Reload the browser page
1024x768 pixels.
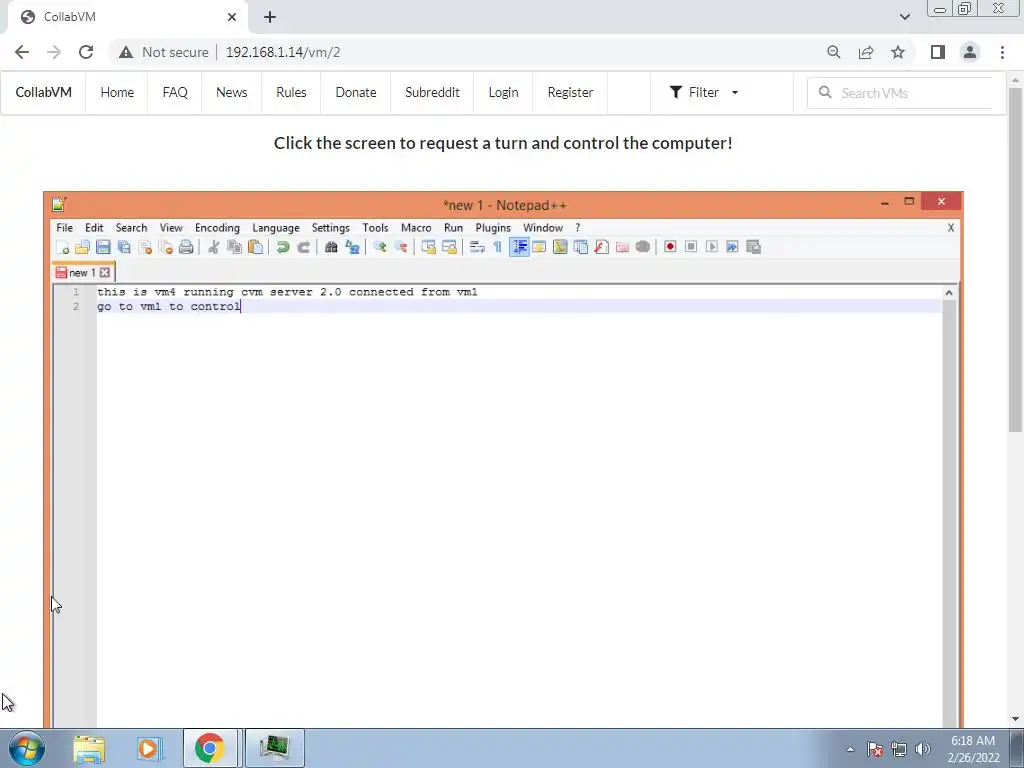86,52
